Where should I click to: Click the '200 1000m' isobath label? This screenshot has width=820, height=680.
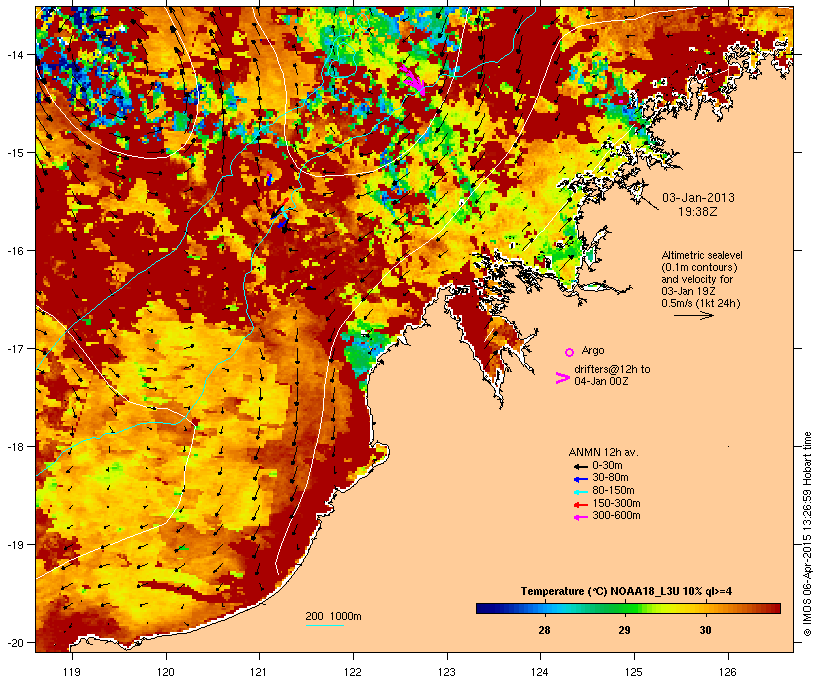coord(333,616)
